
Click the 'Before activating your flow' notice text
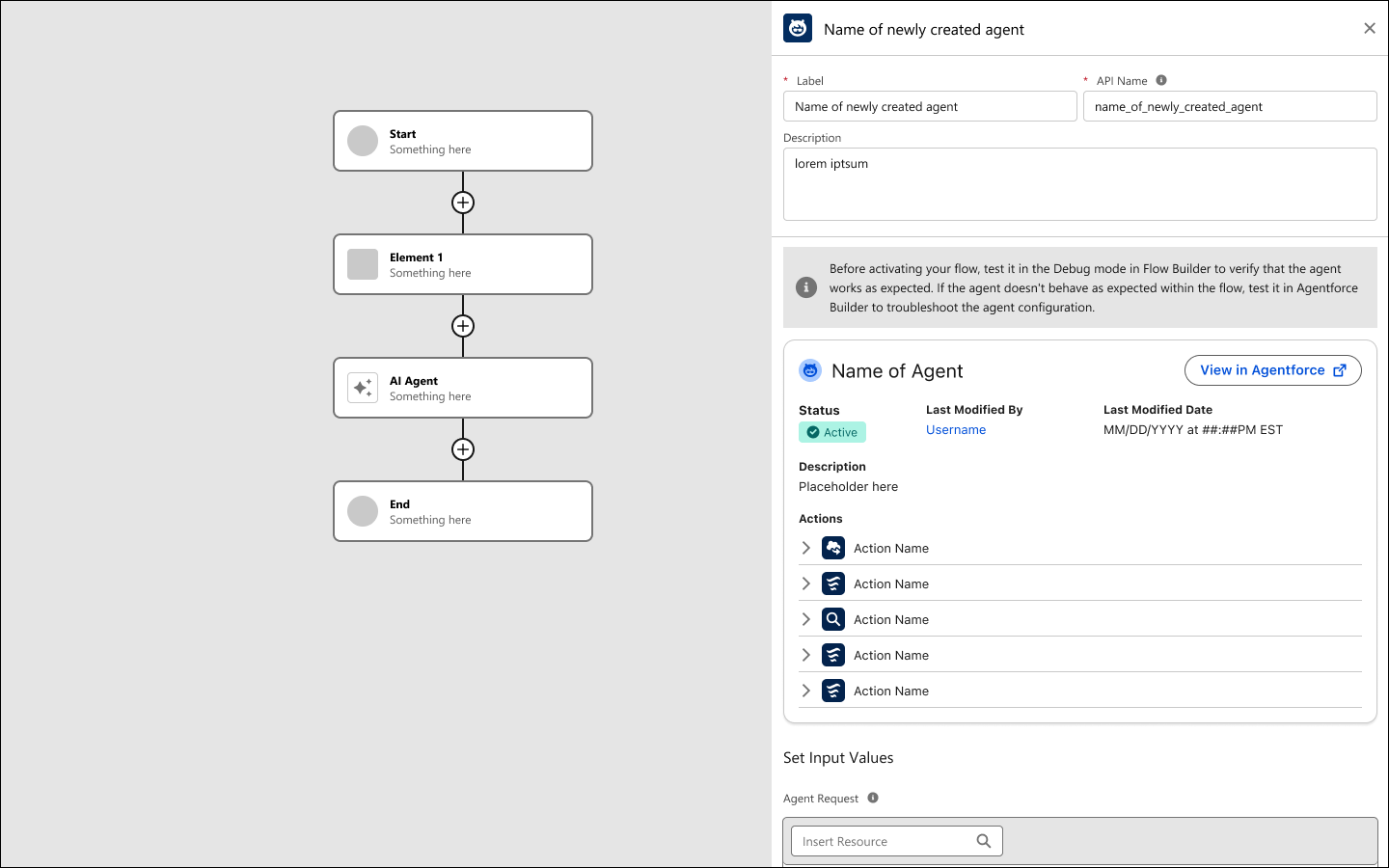[x=1094, y=288]
